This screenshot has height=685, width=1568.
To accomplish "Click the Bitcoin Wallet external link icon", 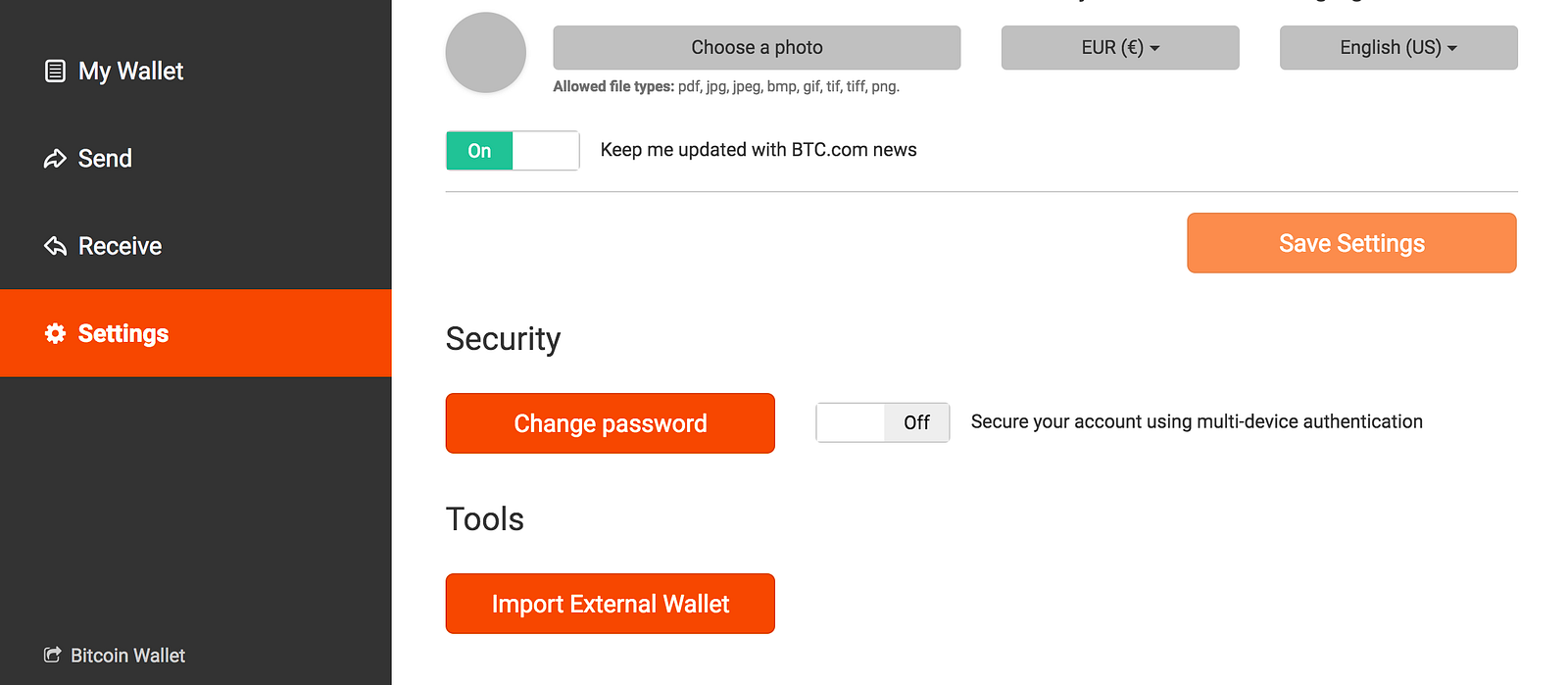I will 52,655.
